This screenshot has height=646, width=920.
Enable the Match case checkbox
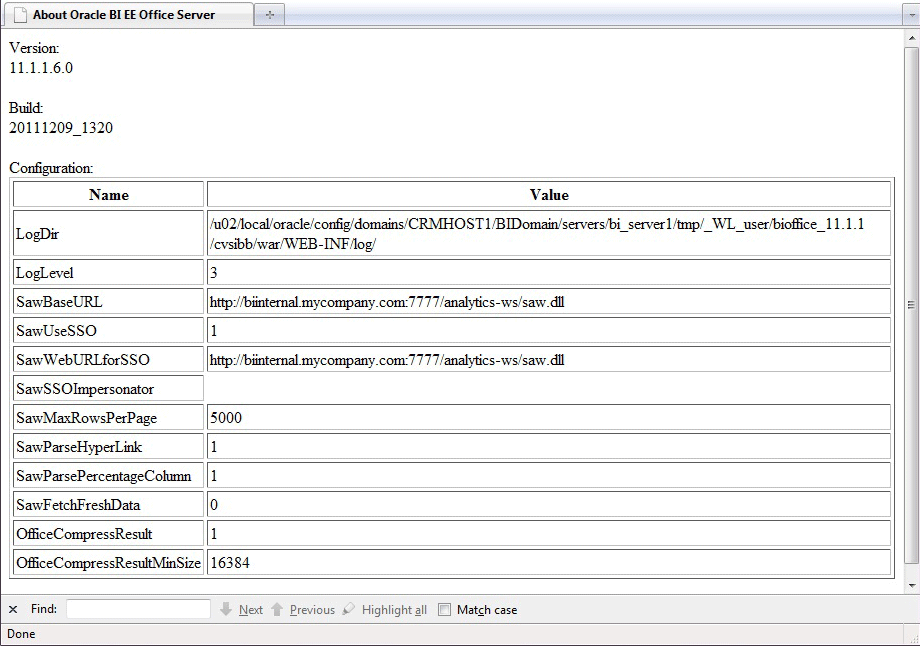[x=445, y=610]
